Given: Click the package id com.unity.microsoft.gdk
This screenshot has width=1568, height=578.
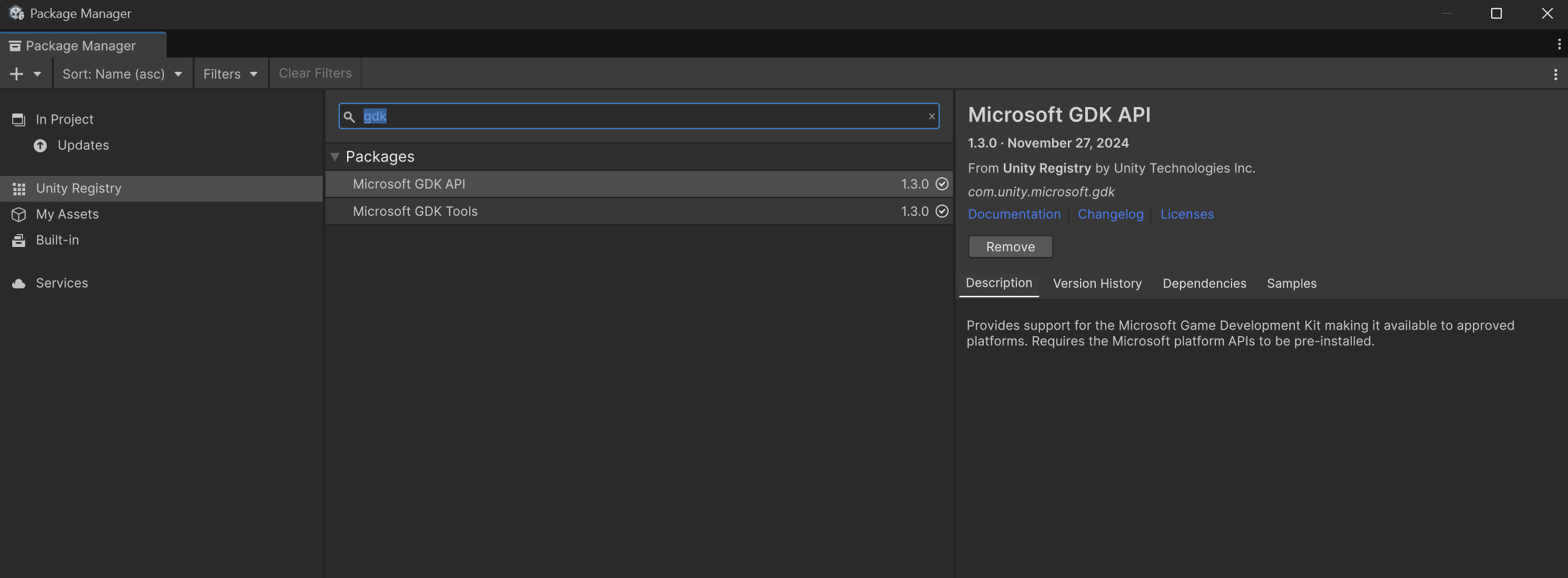Looking at the screenshot, I should pos(1041,192).
